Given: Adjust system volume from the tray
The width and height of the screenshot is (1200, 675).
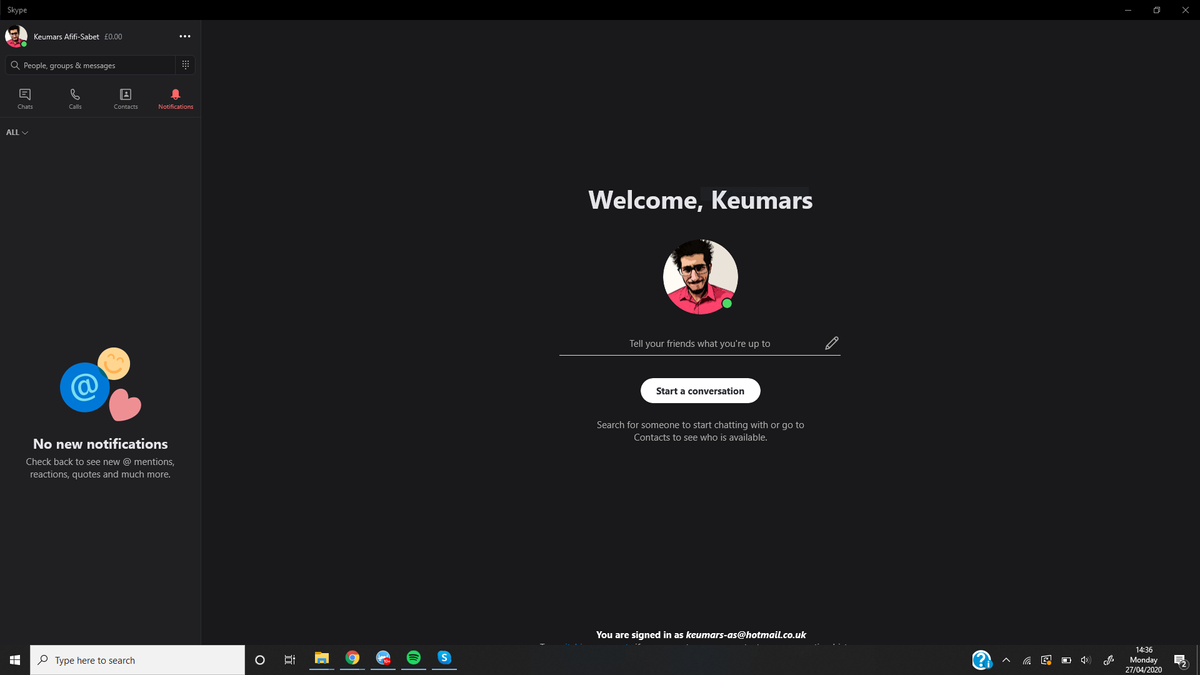Looking at the screenshot, I should (1085, 660).
